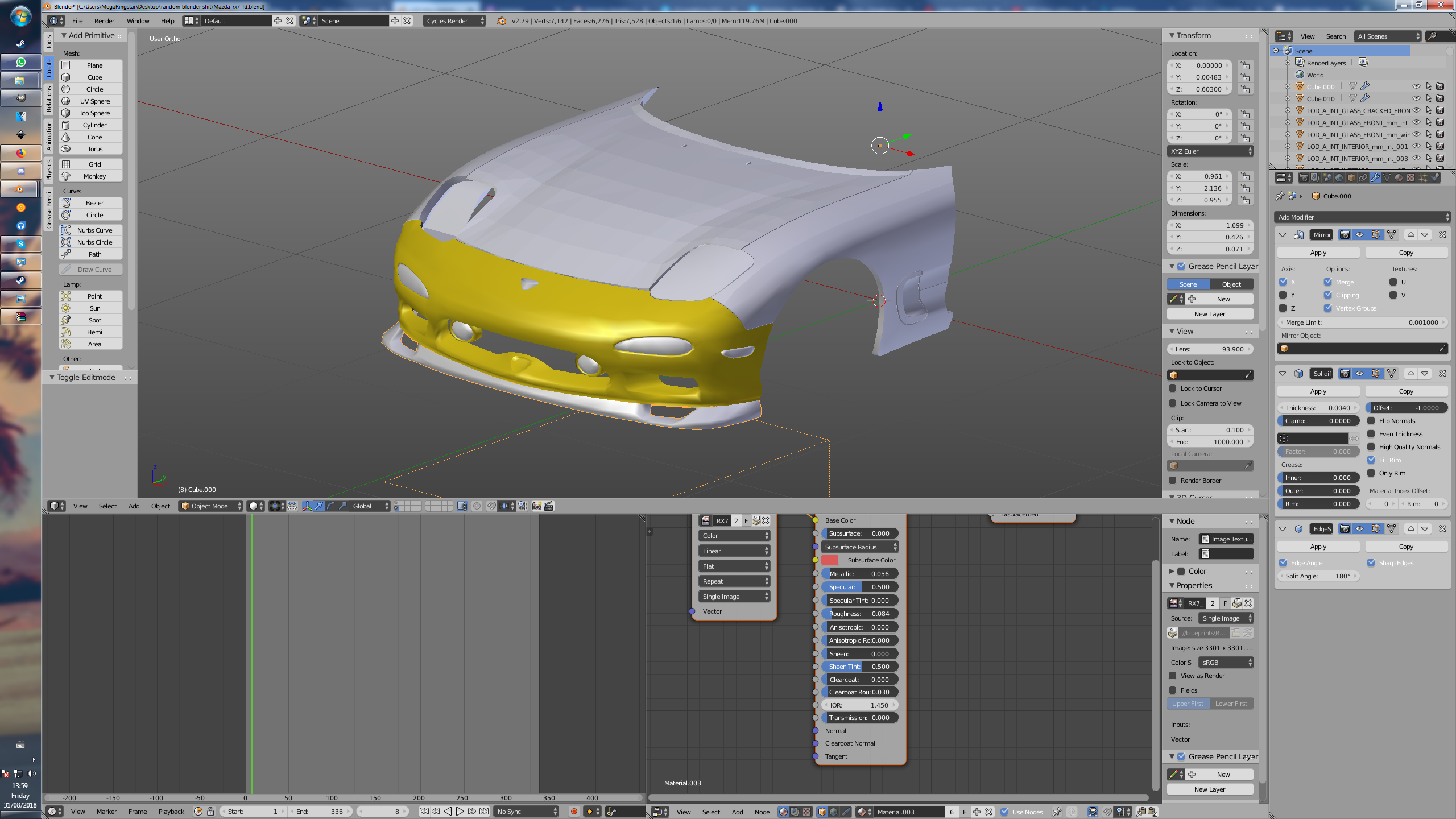
Task: Open No Sync playback dropdown
Action: click(x=527, y=812)
